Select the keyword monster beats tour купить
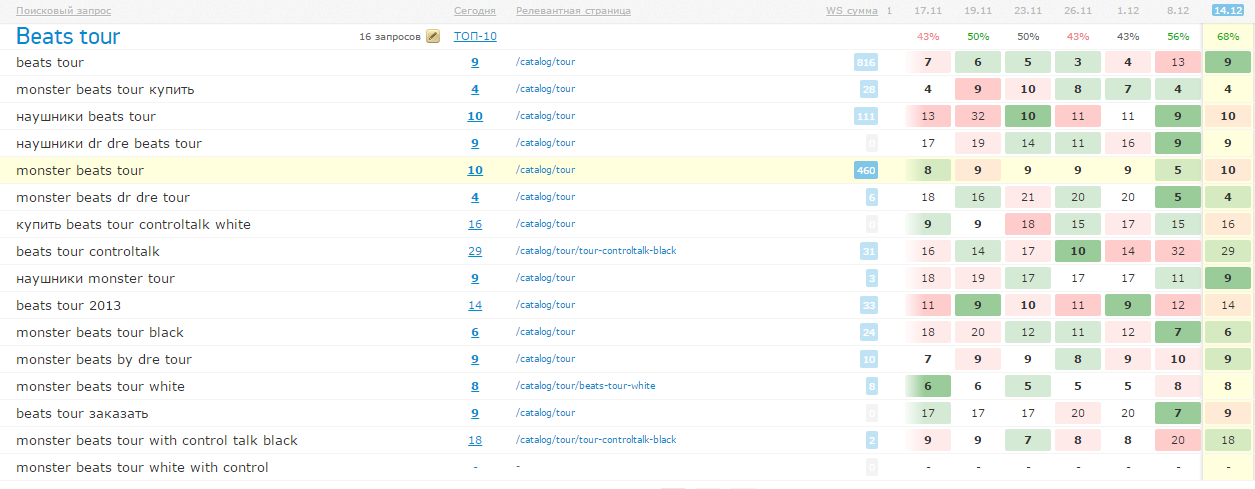Screen dimensions: 1255x489 (x=105, y=89)
